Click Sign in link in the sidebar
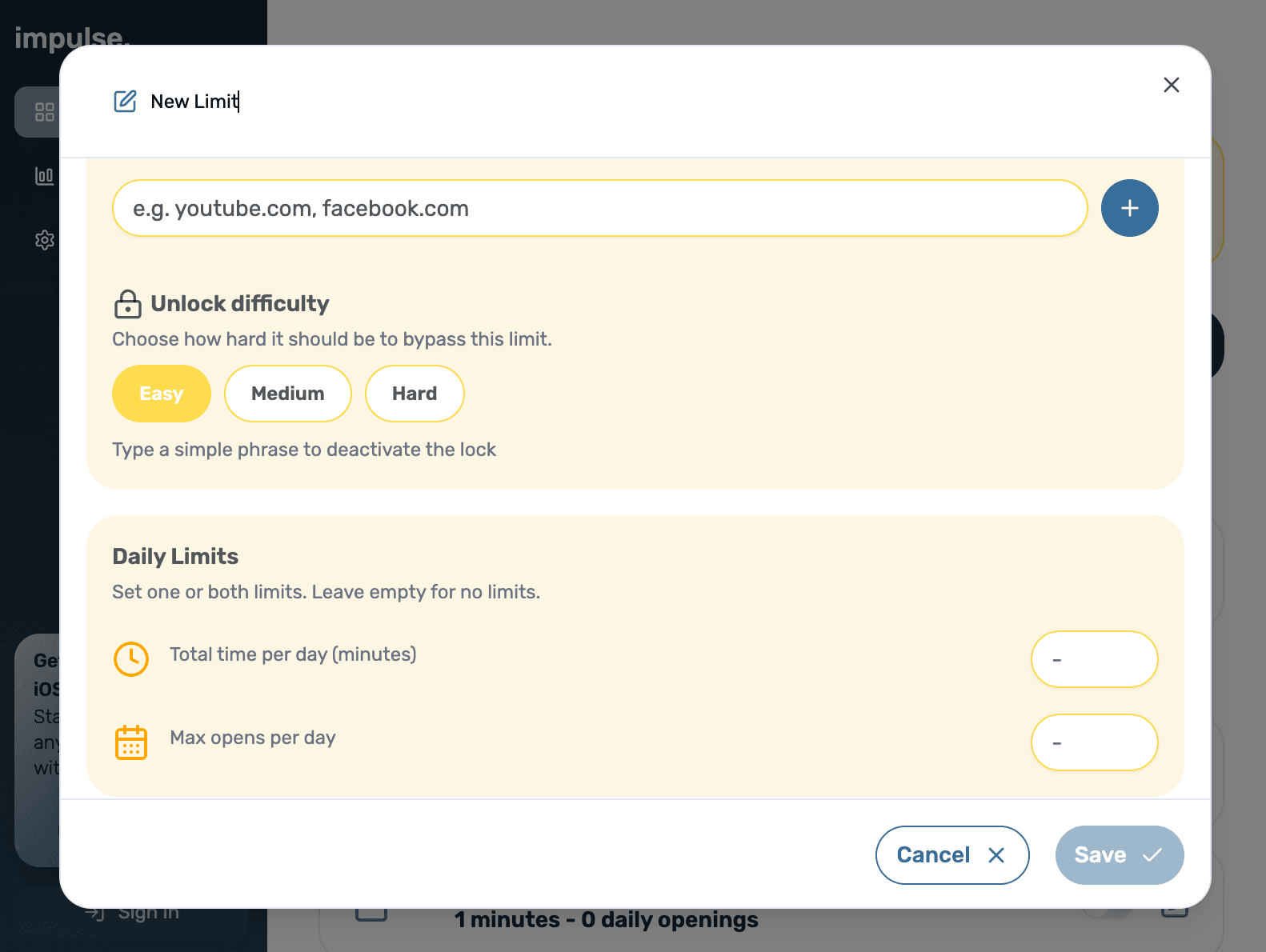 pyautogui.click(x=133, y=913)
